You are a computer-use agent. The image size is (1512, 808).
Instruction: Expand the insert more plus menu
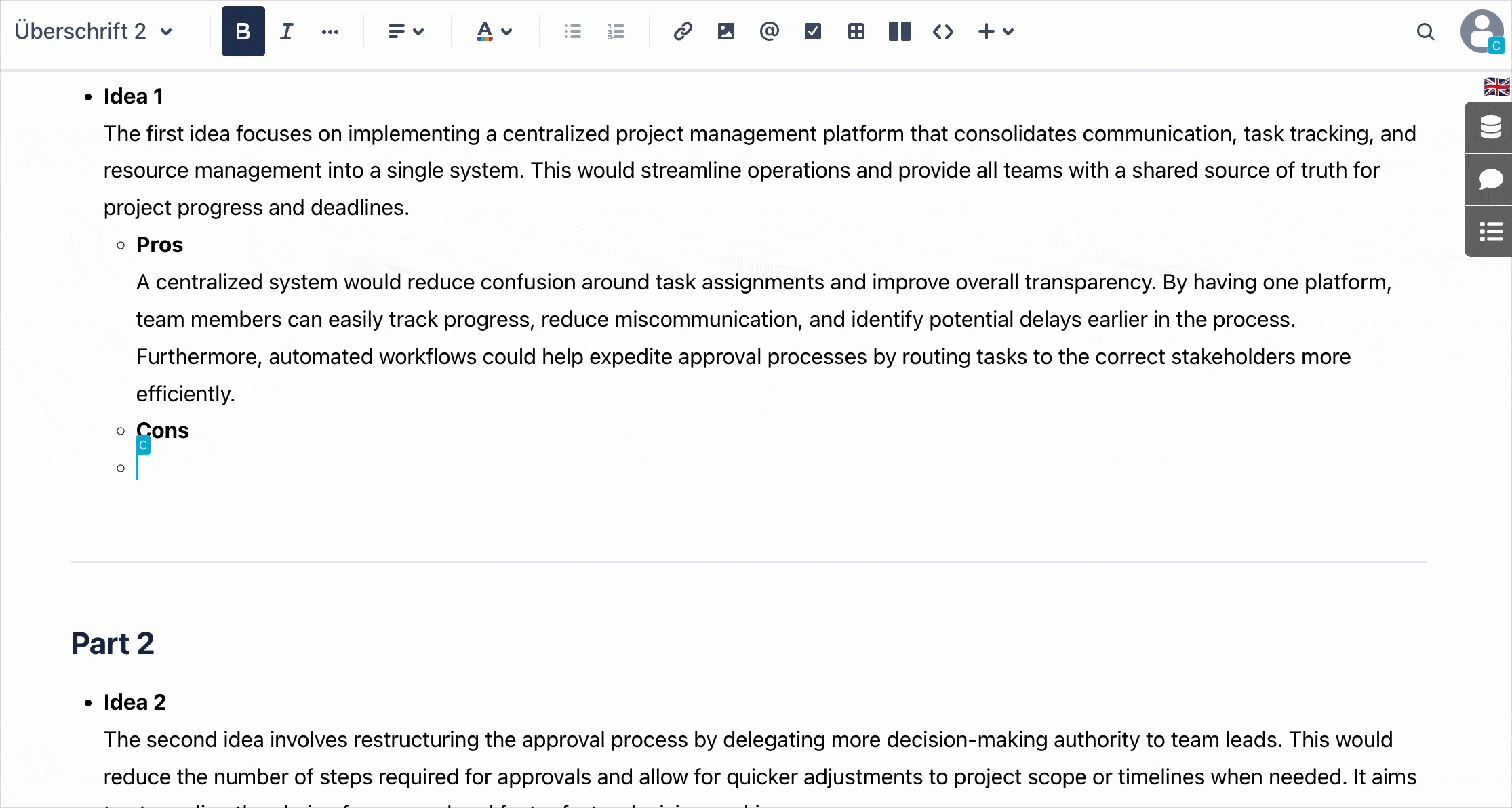click(995, 31)
